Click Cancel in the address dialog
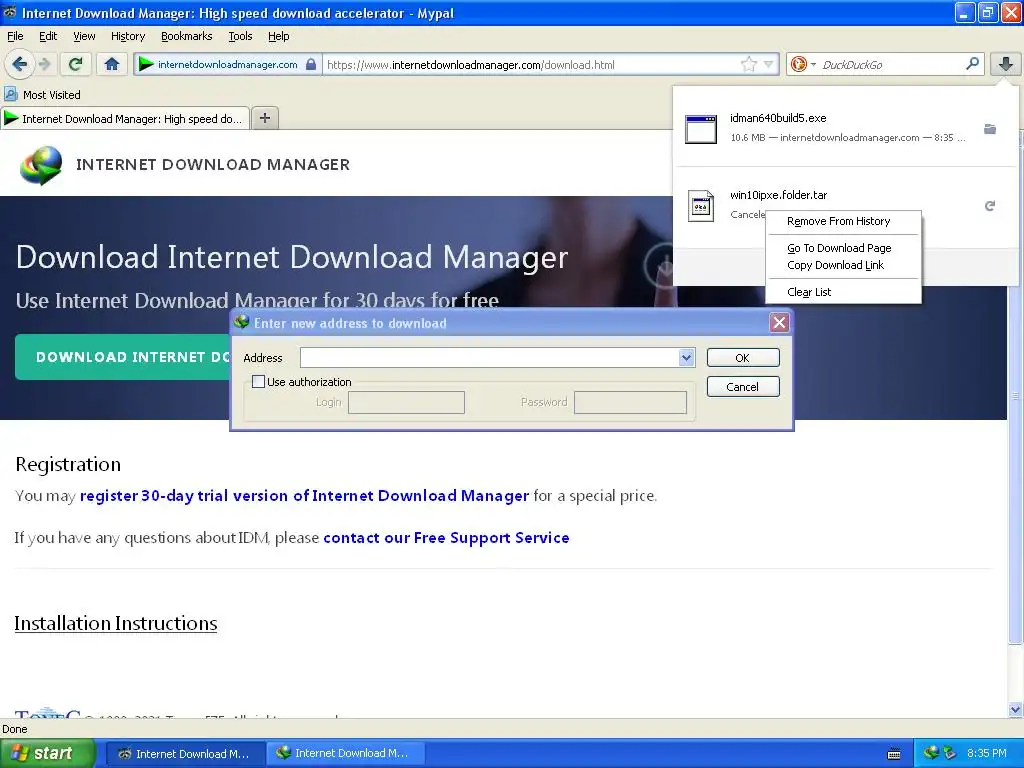The image size is (1024, 768). click(743, 387)
